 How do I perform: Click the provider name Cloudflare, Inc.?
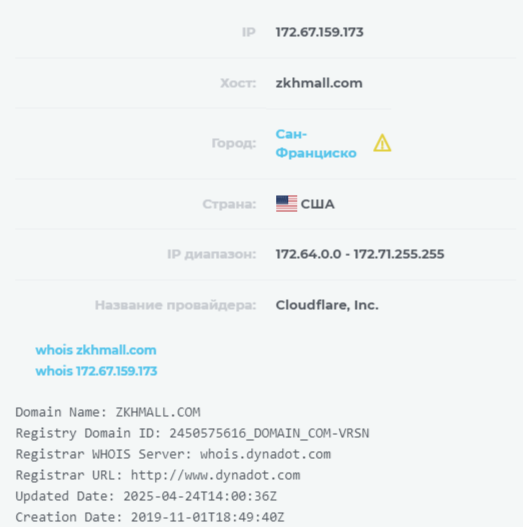[x=327, y=305]
